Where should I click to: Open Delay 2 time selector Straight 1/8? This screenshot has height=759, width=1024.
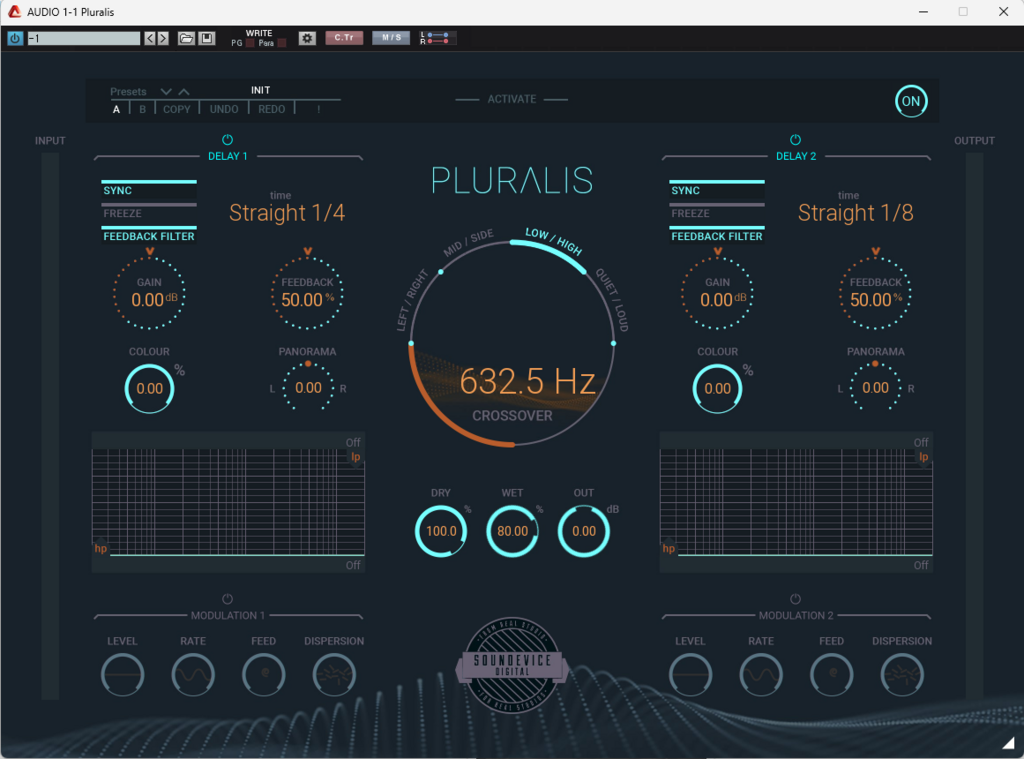click(x=856, y=213)
